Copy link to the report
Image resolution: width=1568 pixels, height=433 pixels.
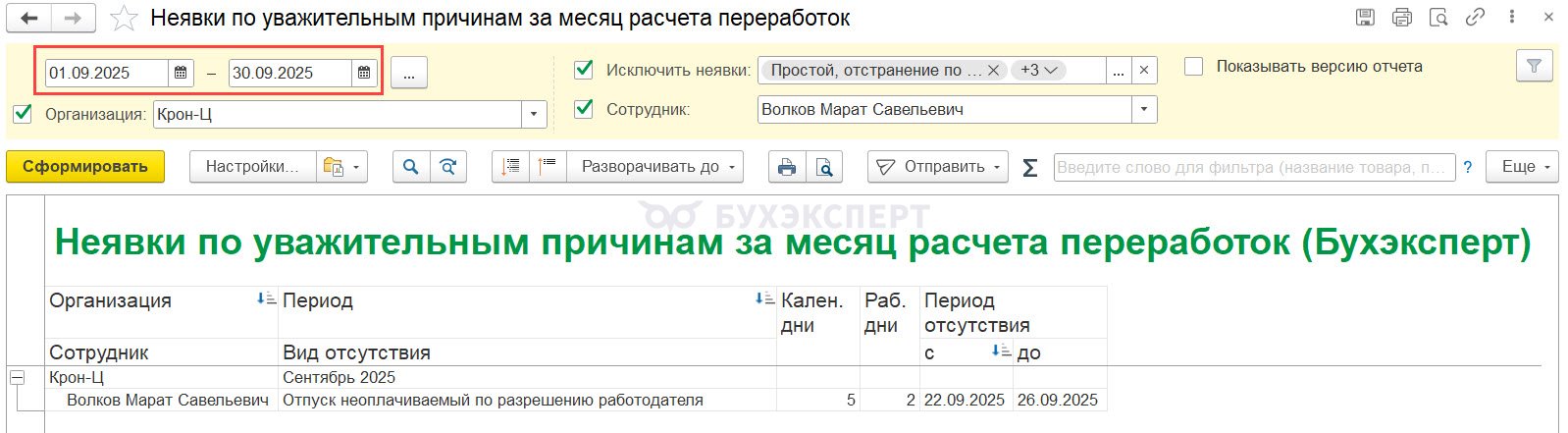pyautogui.click(x=1475, y=18)
